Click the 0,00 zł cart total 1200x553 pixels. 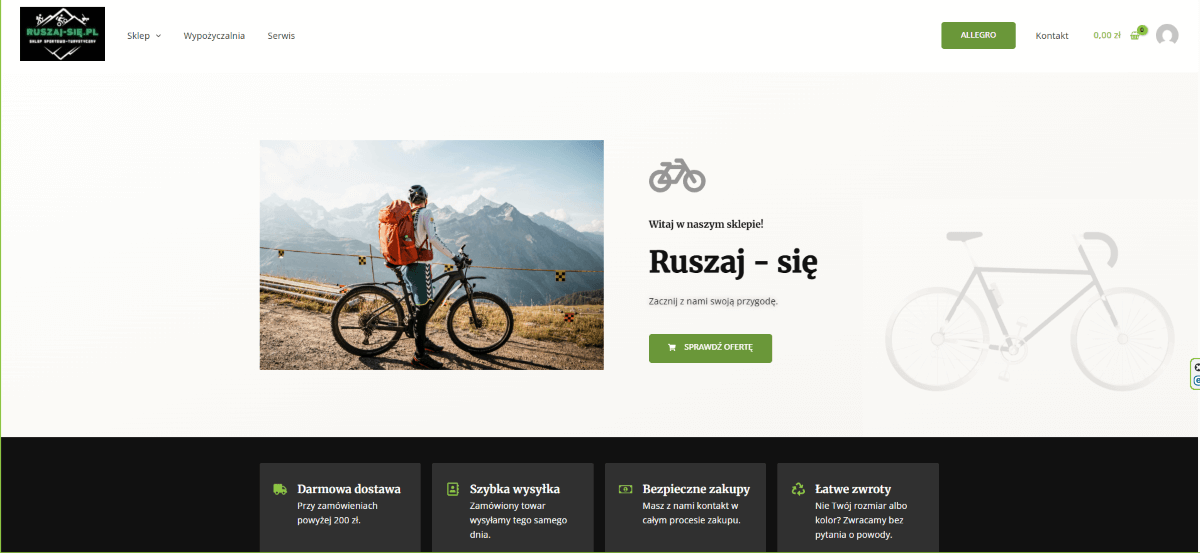click(1107, 35)
